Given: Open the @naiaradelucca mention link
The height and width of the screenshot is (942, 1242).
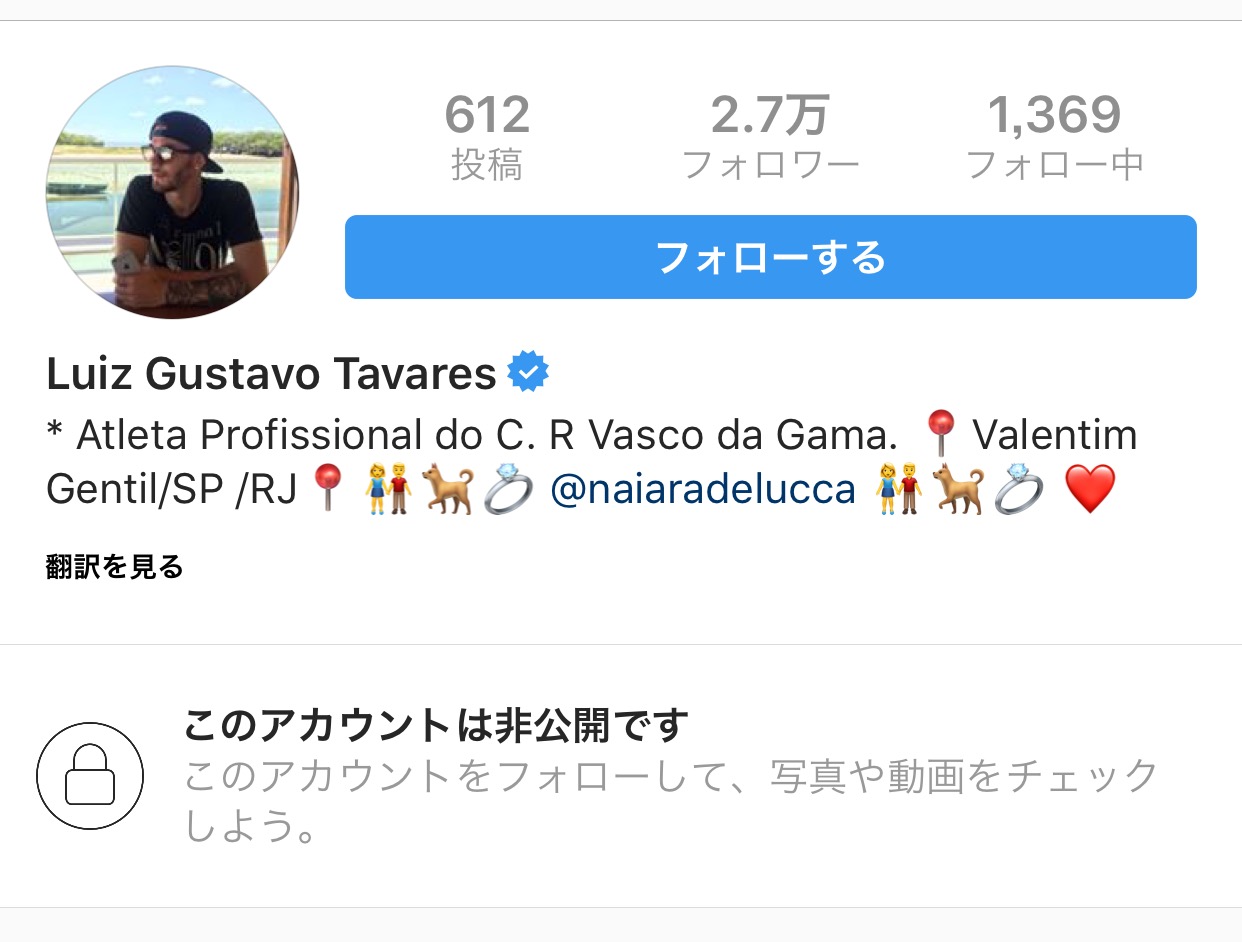Looking at the screenshot, I should pyautogui.click(x=703, y=490).
